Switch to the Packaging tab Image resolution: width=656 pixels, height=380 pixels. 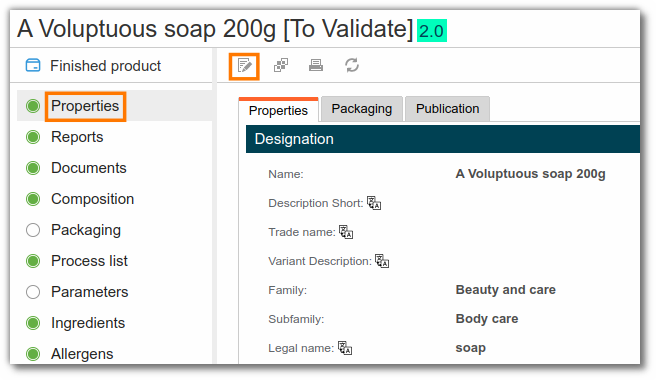point(362,109)
